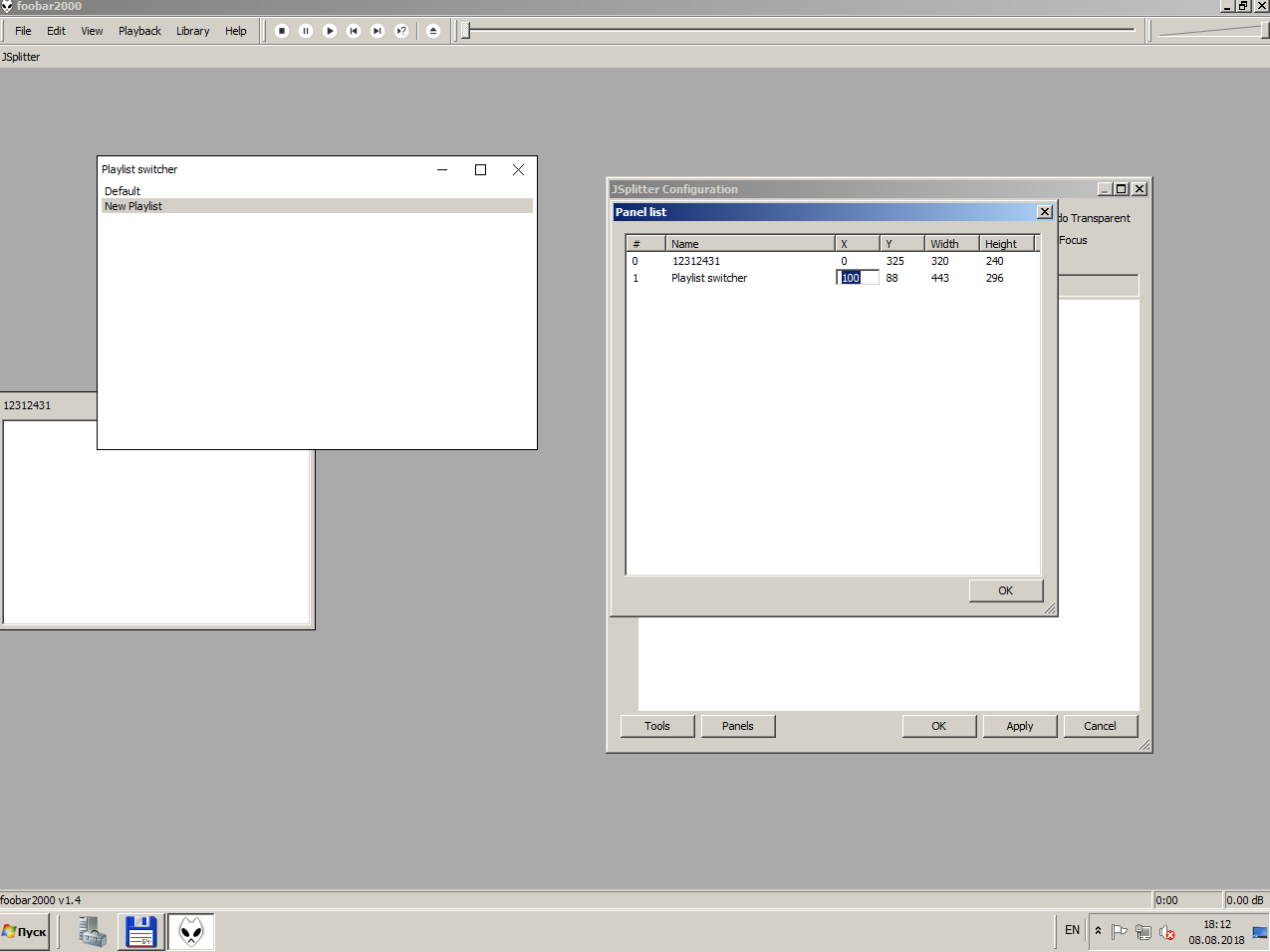This screenshot has width=1270, height=952.
Task: Click foobar2000 alien icon in taskbar
Action: tap(190, 932)
